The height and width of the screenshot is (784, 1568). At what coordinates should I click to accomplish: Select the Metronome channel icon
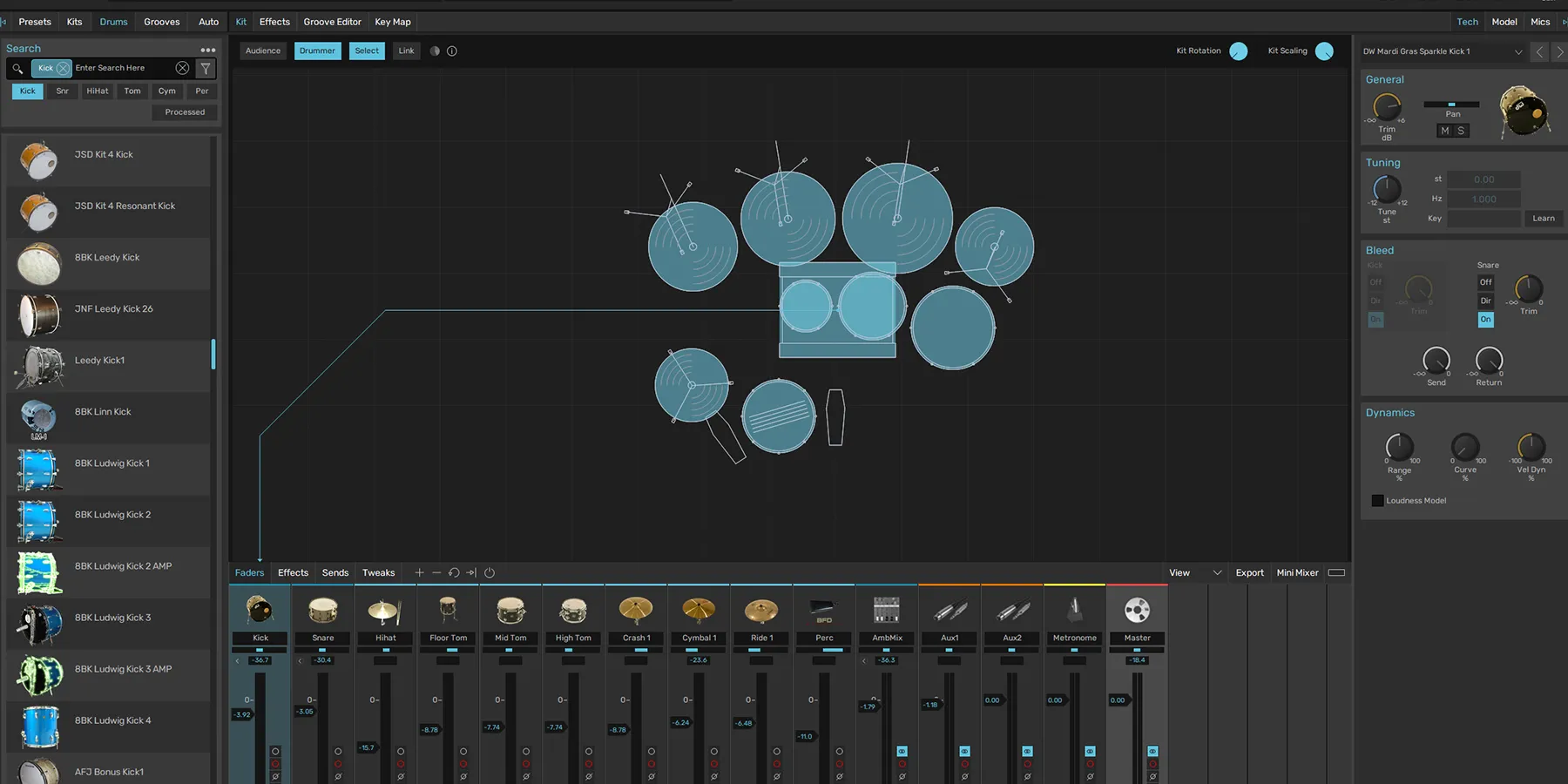pyautogui.click(x=1074, y=610)
